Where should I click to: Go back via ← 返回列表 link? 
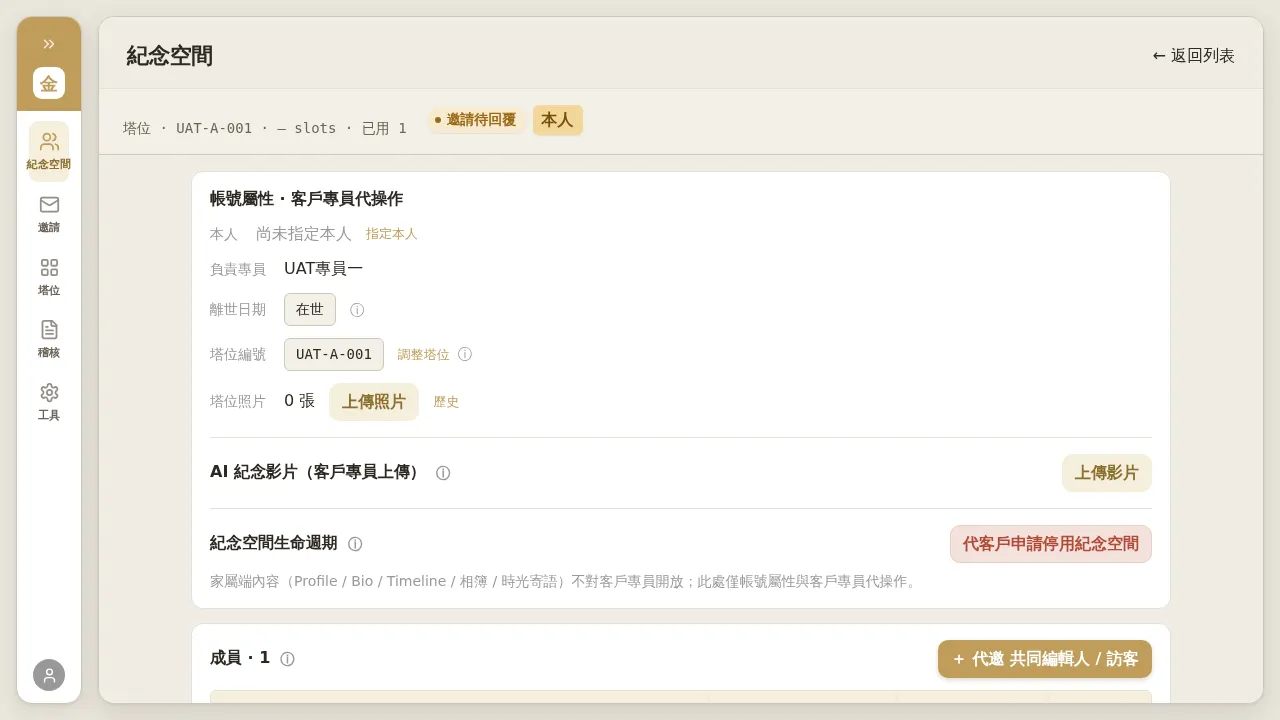(1194, 56)
